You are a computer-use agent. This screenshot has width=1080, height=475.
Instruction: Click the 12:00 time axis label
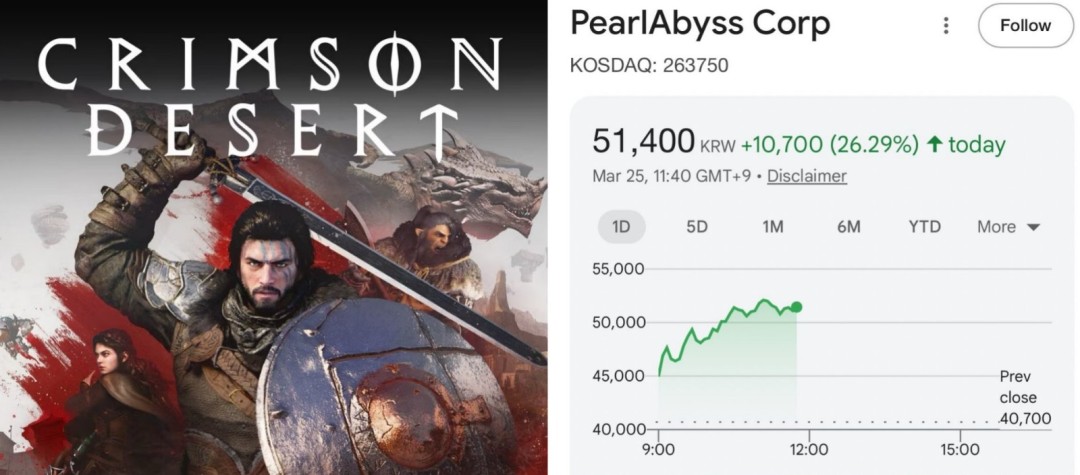point(809,449)
